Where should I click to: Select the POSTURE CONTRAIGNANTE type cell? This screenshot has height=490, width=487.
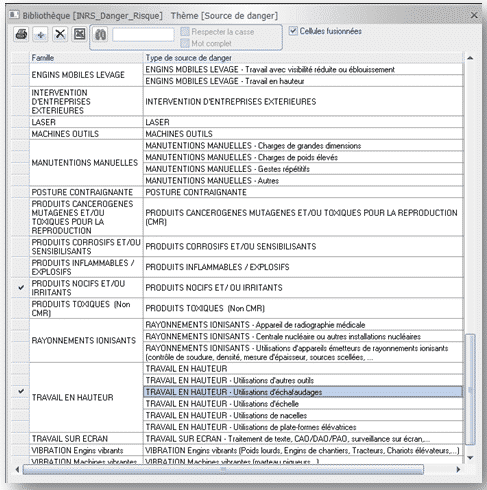(x=303, y=192)
